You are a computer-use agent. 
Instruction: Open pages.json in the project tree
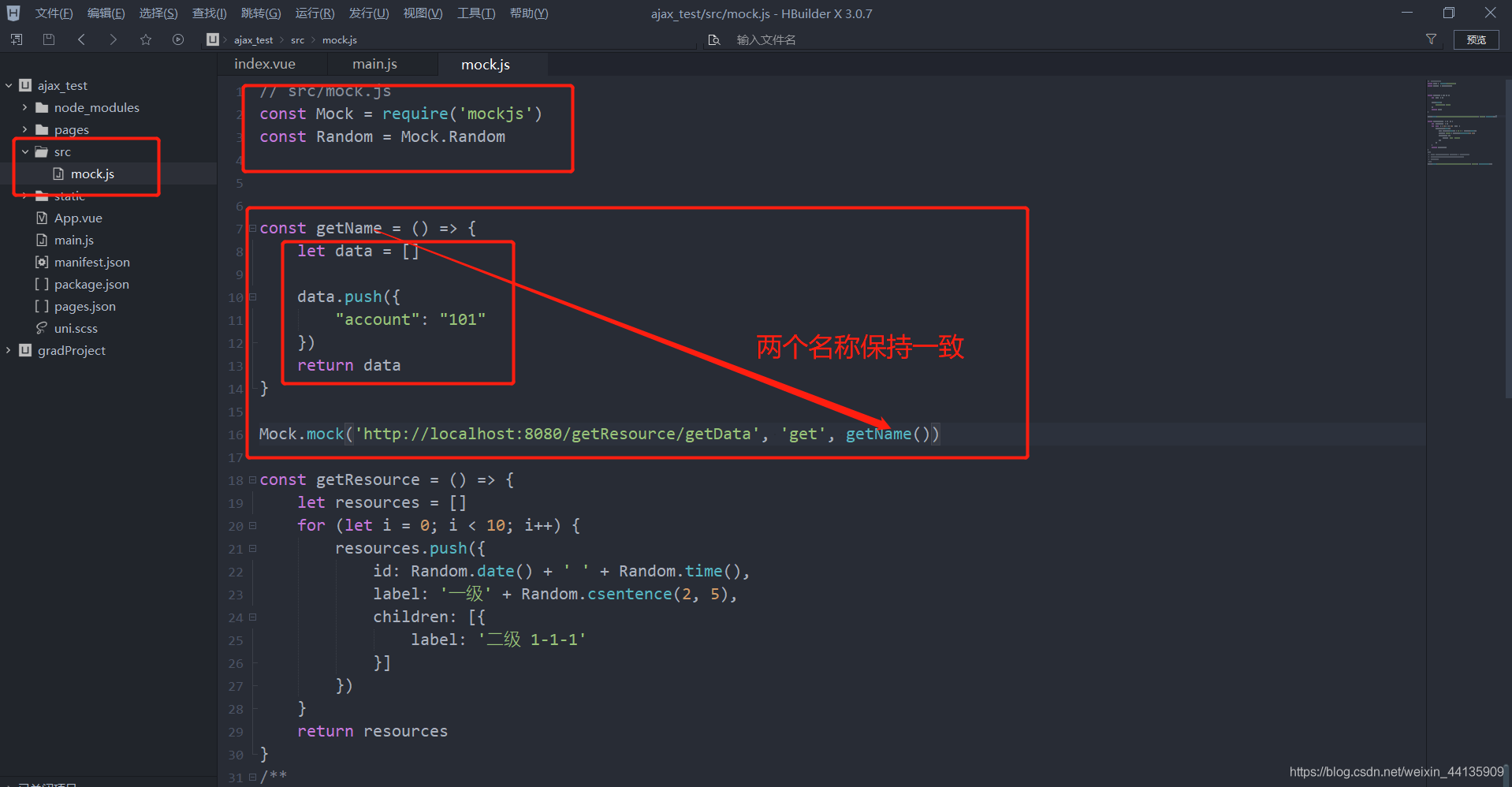(84, 306)
